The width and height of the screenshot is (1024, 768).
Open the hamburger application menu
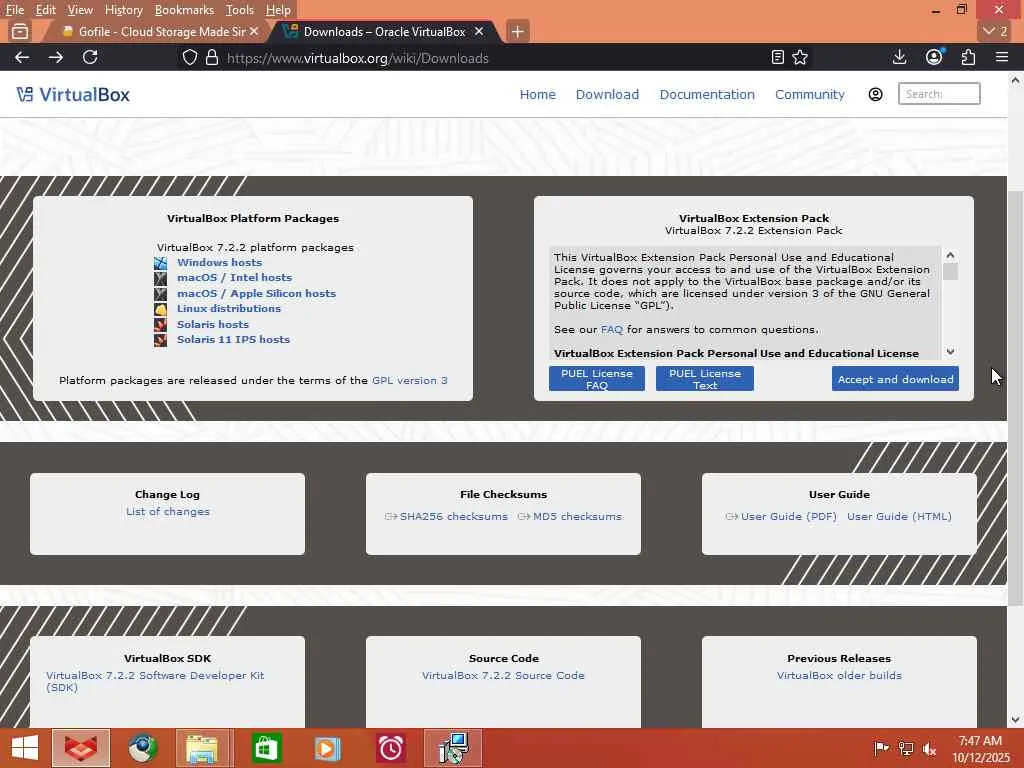(1002, 57)
